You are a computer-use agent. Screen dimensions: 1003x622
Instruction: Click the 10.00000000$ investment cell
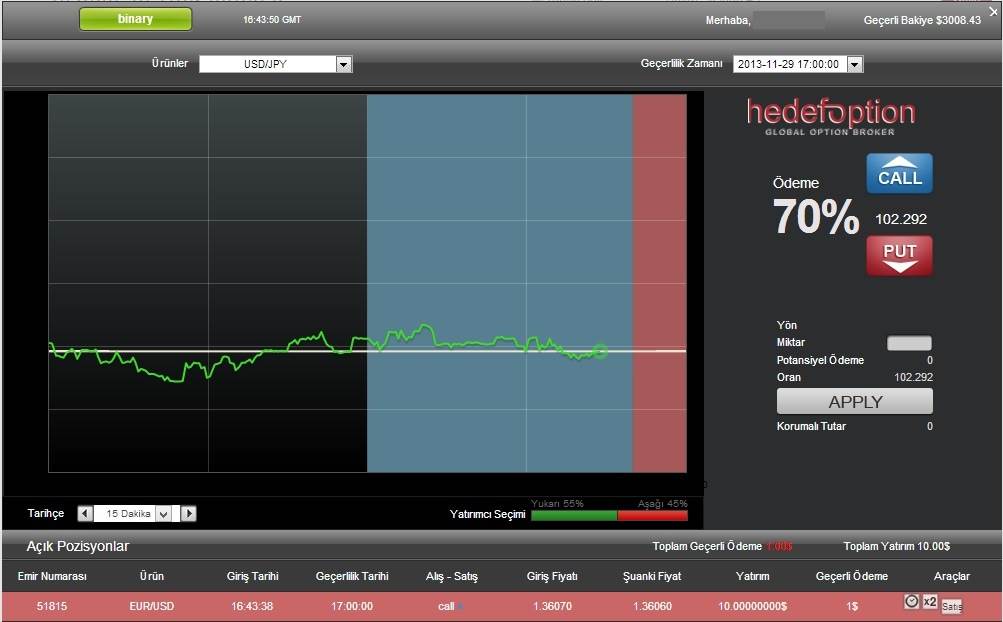tap(752, 606)
